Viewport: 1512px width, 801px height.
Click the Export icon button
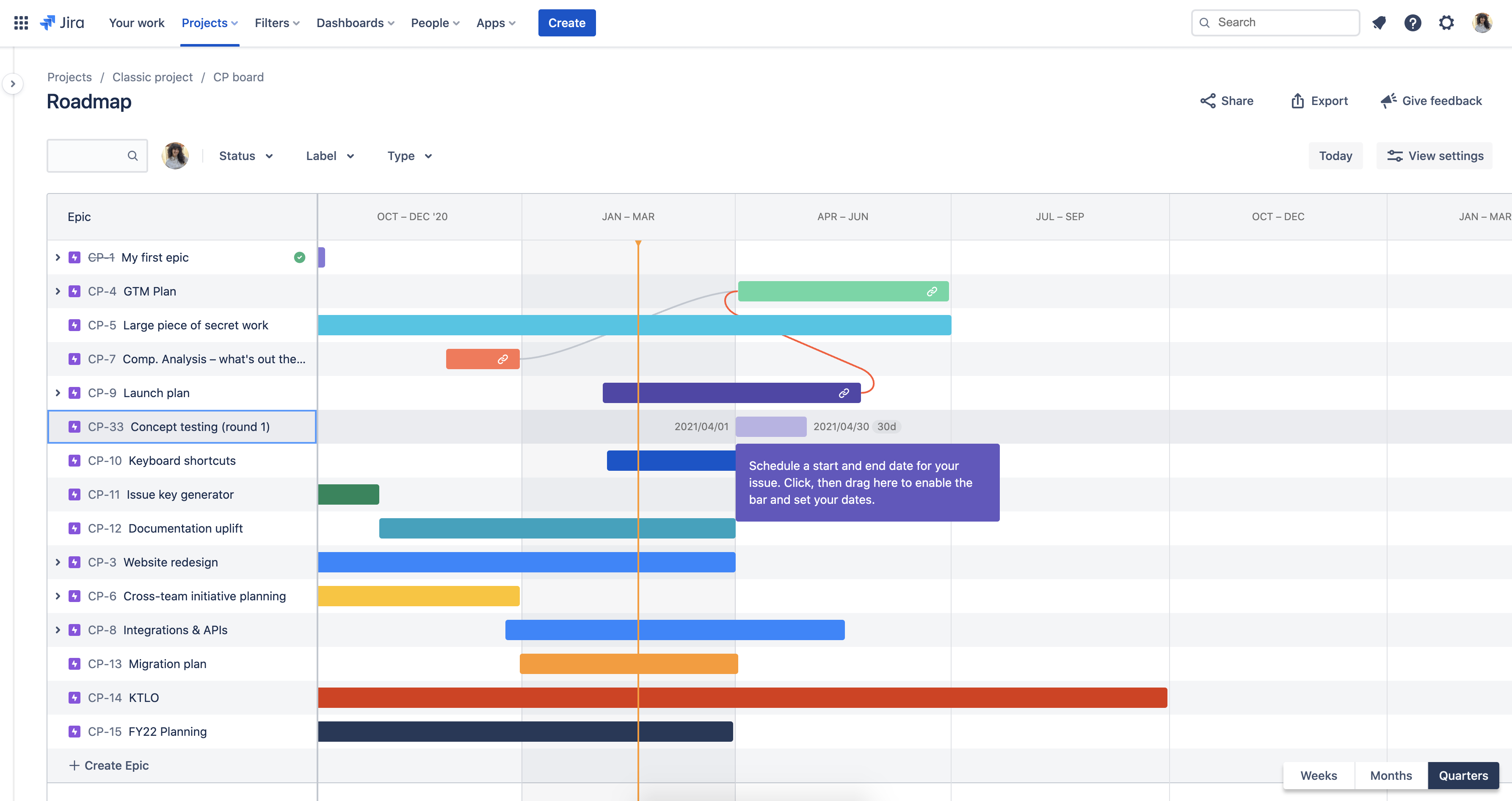(1296, 100)
